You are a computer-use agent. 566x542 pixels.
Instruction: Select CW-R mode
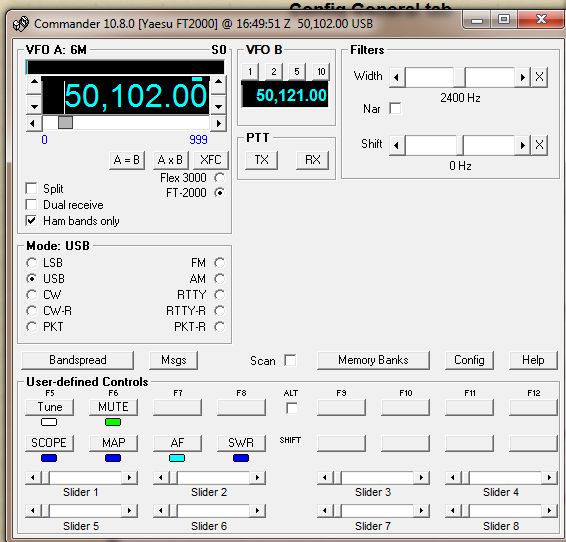click(31, 311)
